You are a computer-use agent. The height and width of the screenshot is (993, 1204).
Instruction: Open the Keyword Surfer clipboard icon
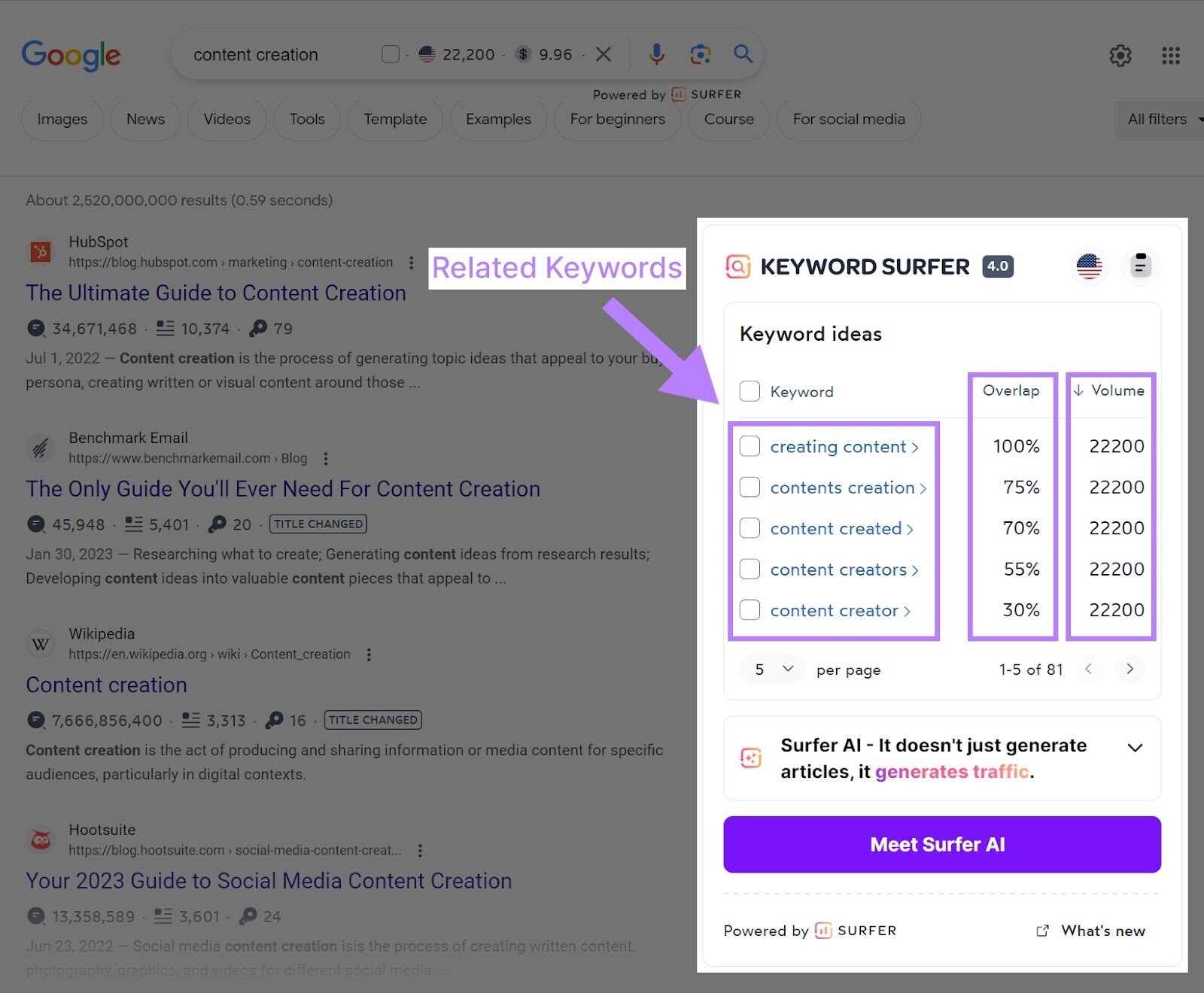(x=1140, y=266)
